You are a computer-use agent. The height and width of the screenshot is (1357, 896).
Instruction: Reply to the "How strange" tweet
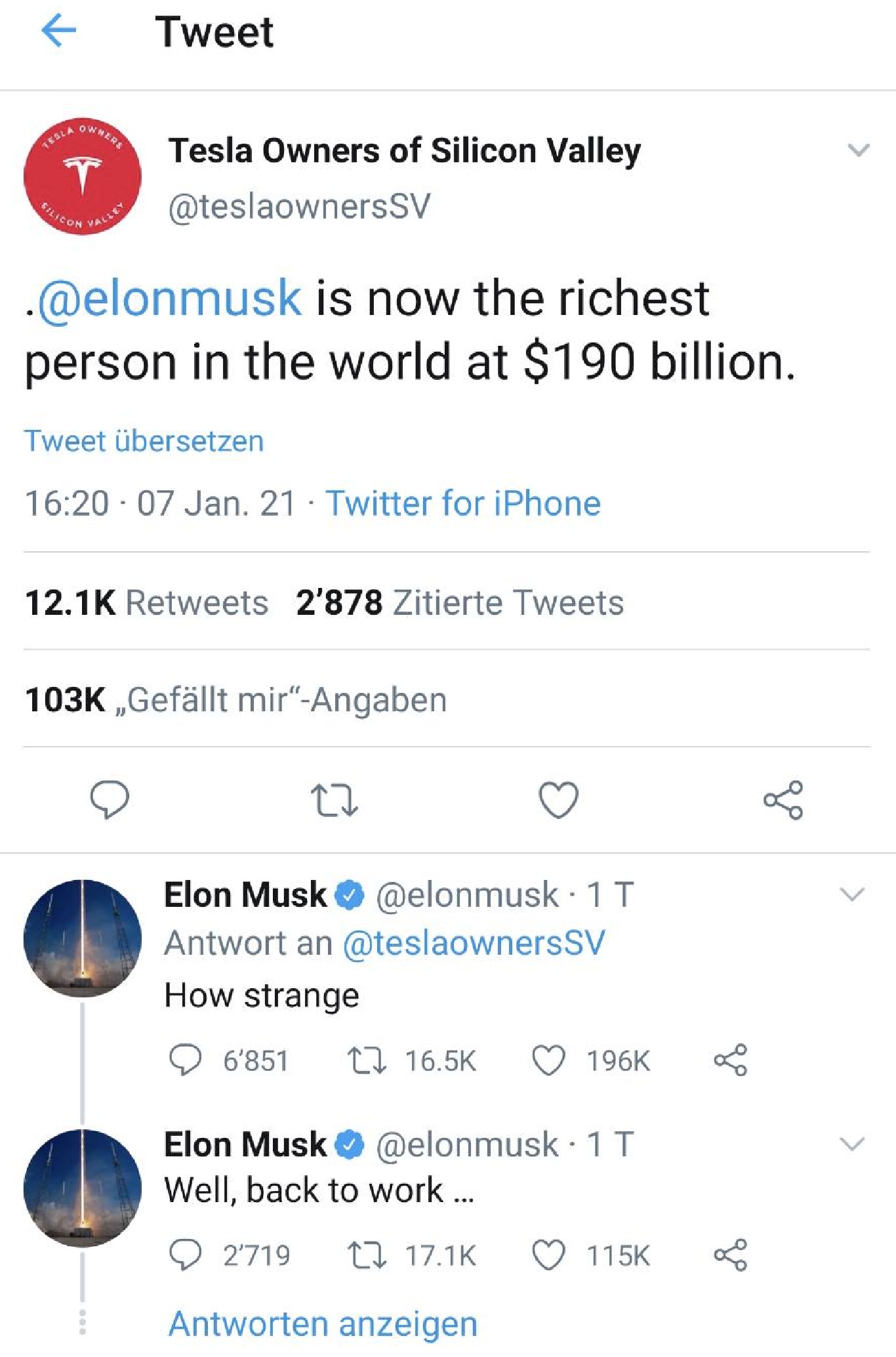tap(186, 1060)
